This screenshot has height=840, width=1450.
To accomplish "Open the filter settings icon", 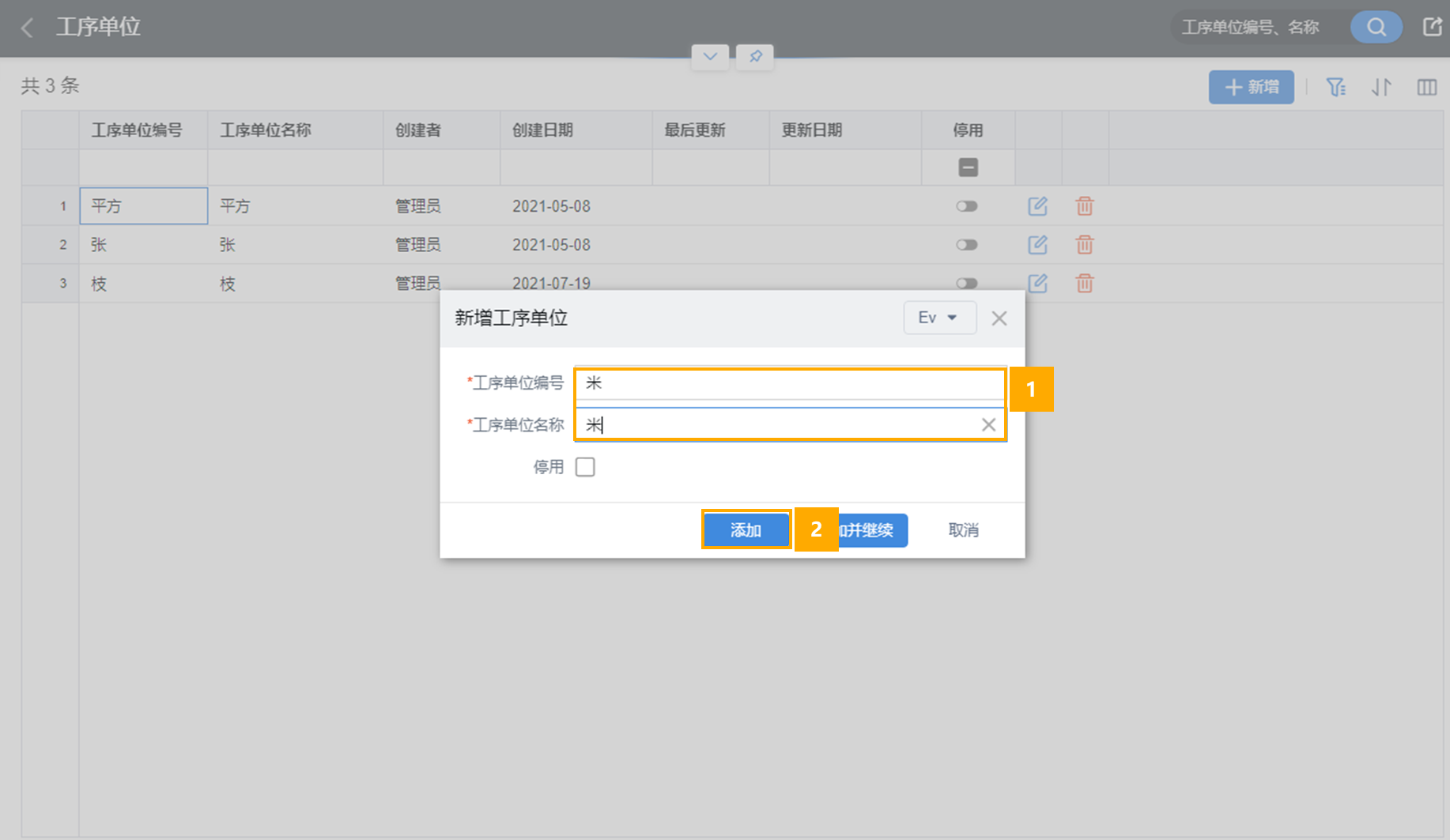I will pos(1335,87).
